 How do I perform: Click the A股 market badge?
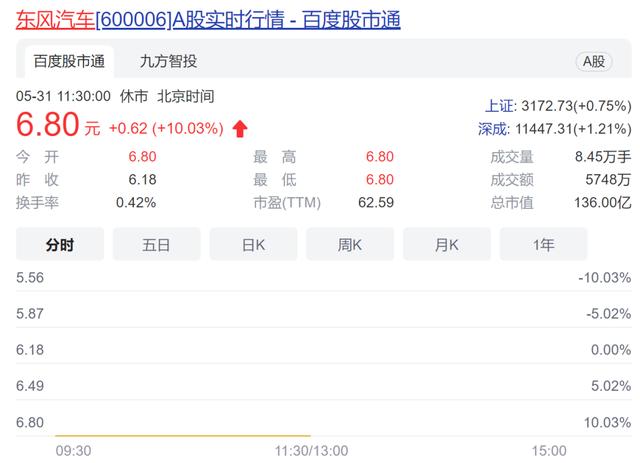(593, 62)
